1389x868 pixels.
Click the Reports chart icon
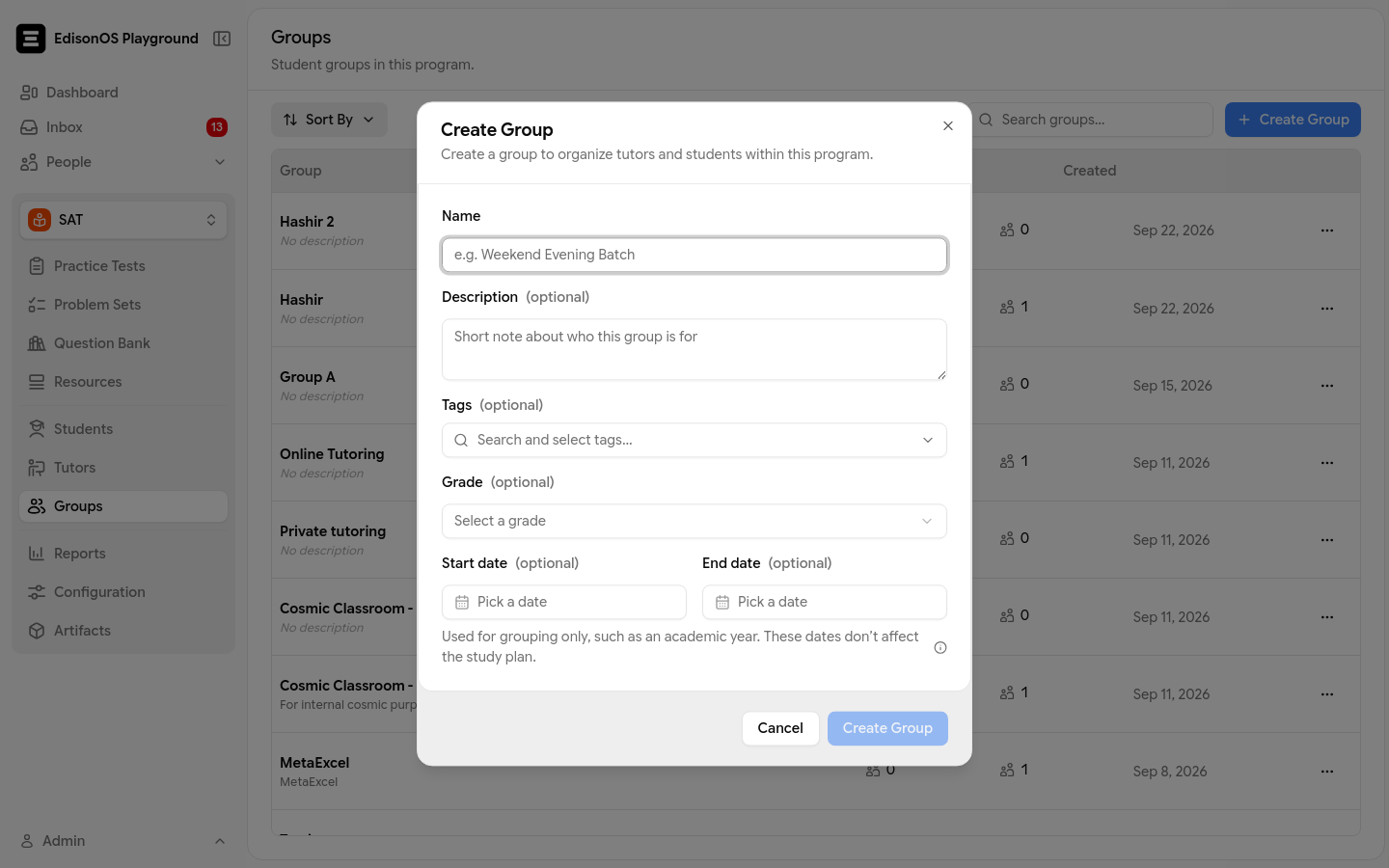[x=37, y=554]
